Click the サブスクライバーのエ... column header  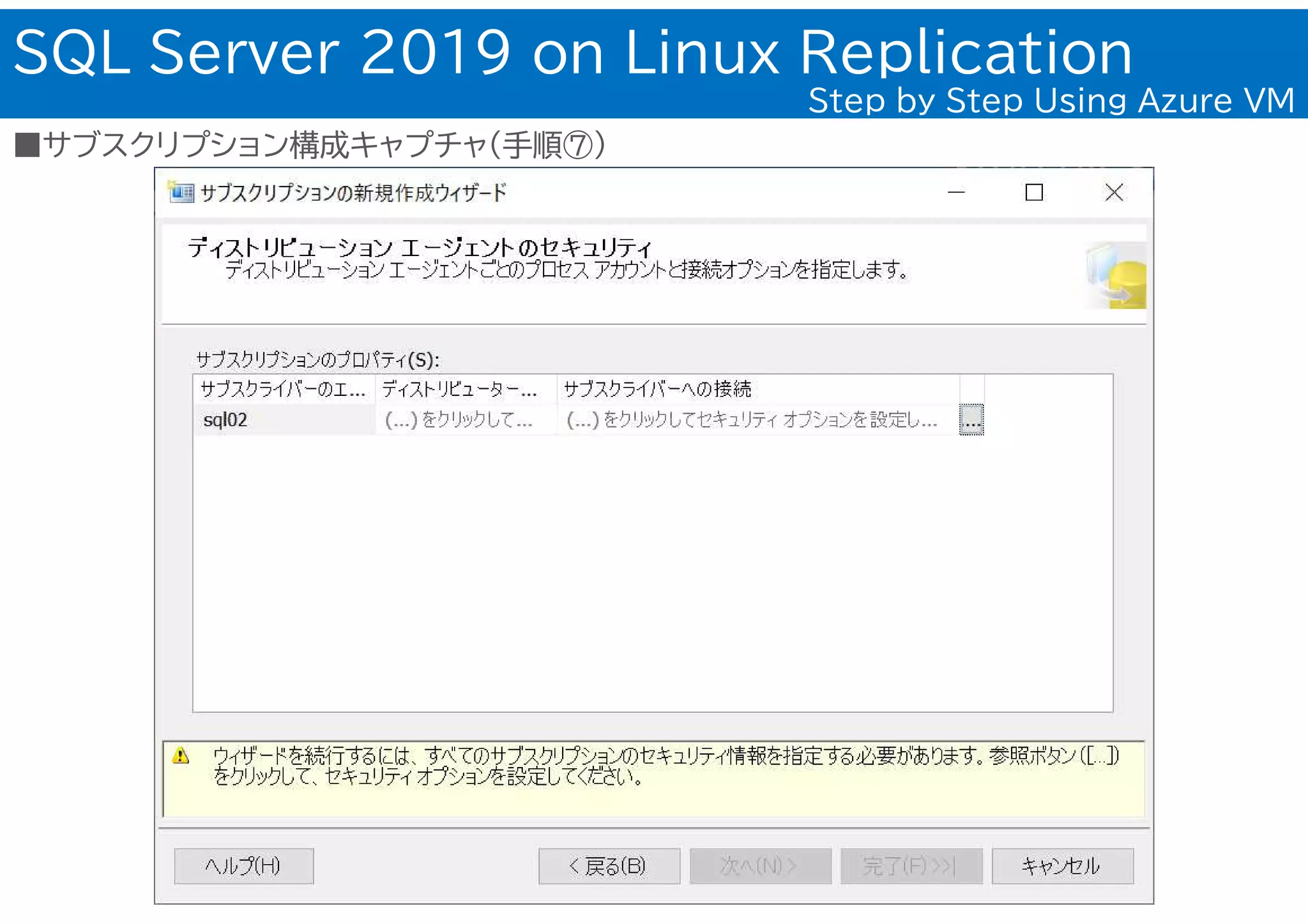tap(284, 389)
